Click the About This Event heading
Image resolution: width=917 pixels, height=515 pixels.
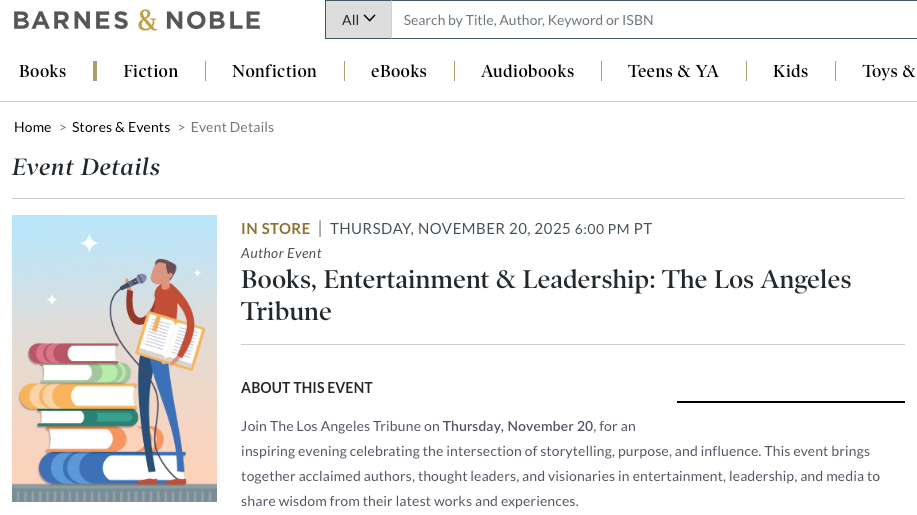click(x=307, y=388)
